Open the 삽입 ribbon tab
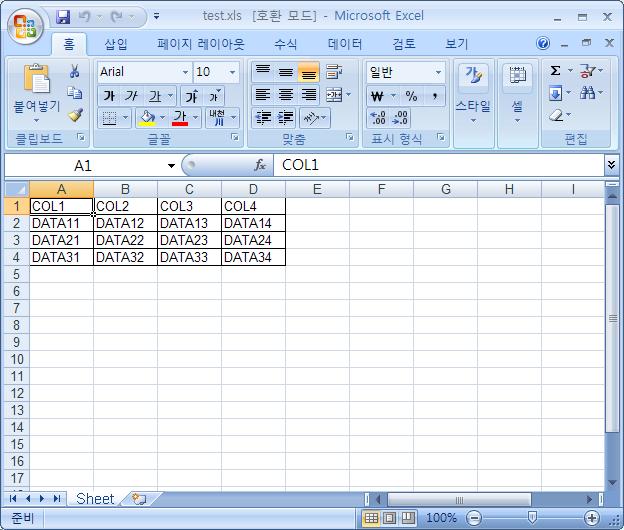624x530 pixels. coord(116,44)
